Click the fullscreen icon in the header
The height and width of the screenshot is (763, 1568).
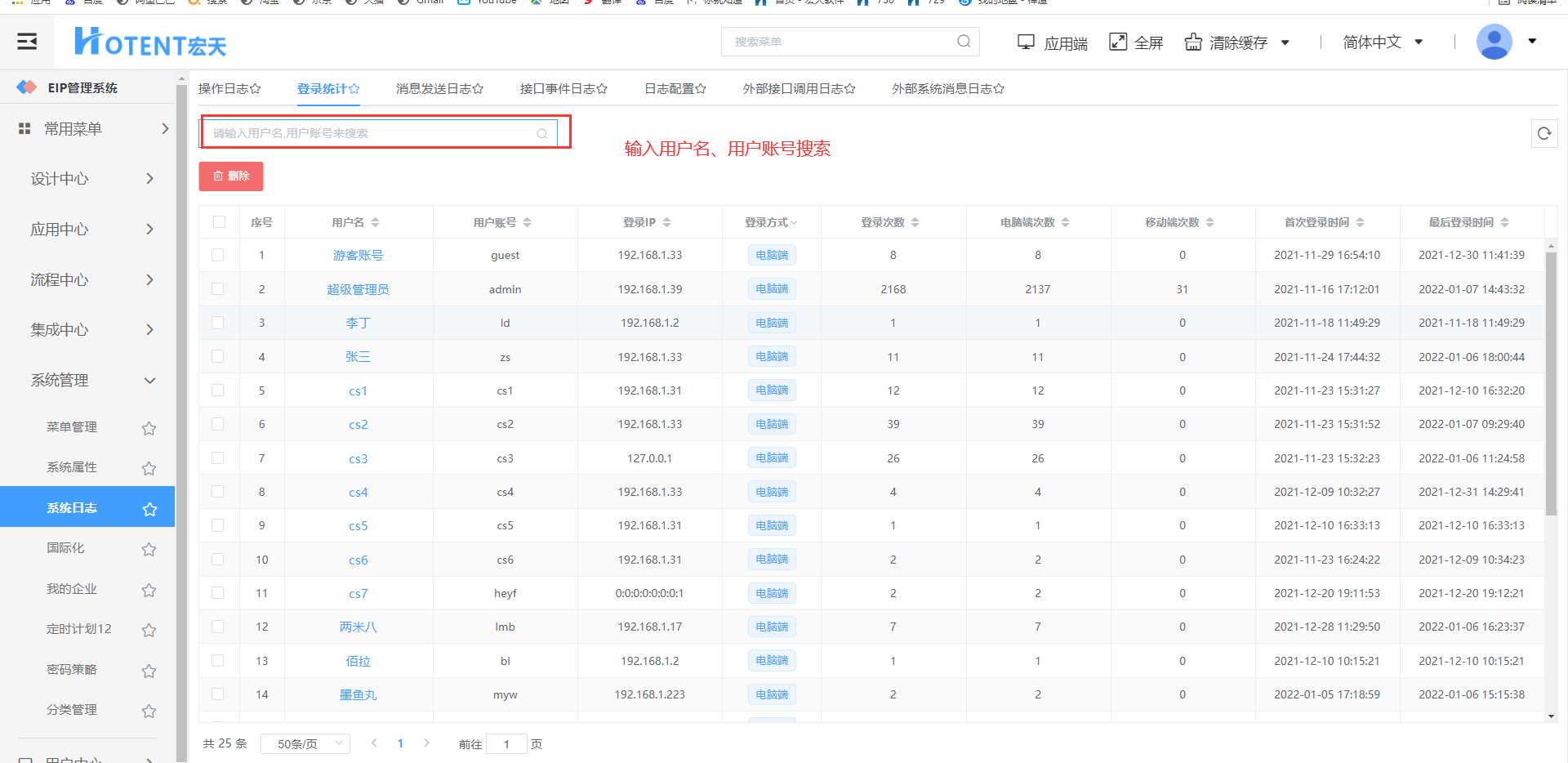click(x=1117, y=42)
